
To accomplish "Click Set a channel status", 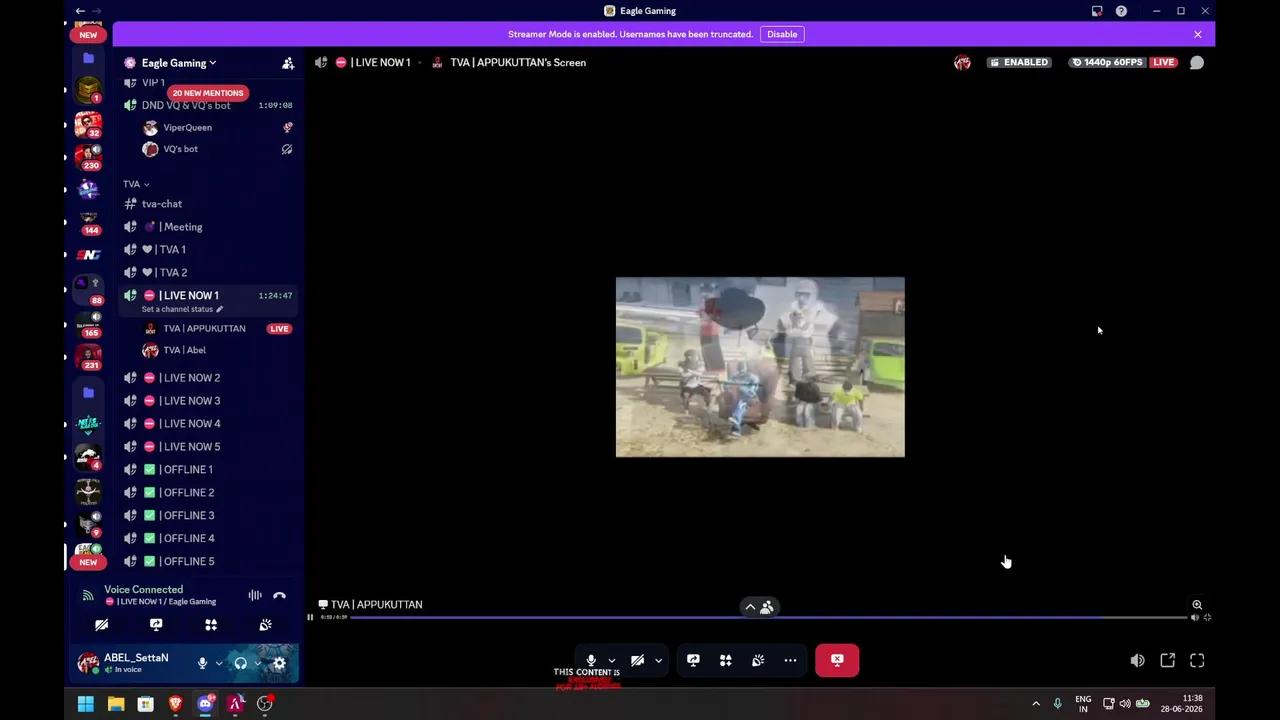I will pyautogui.click(x=182, y=309).
